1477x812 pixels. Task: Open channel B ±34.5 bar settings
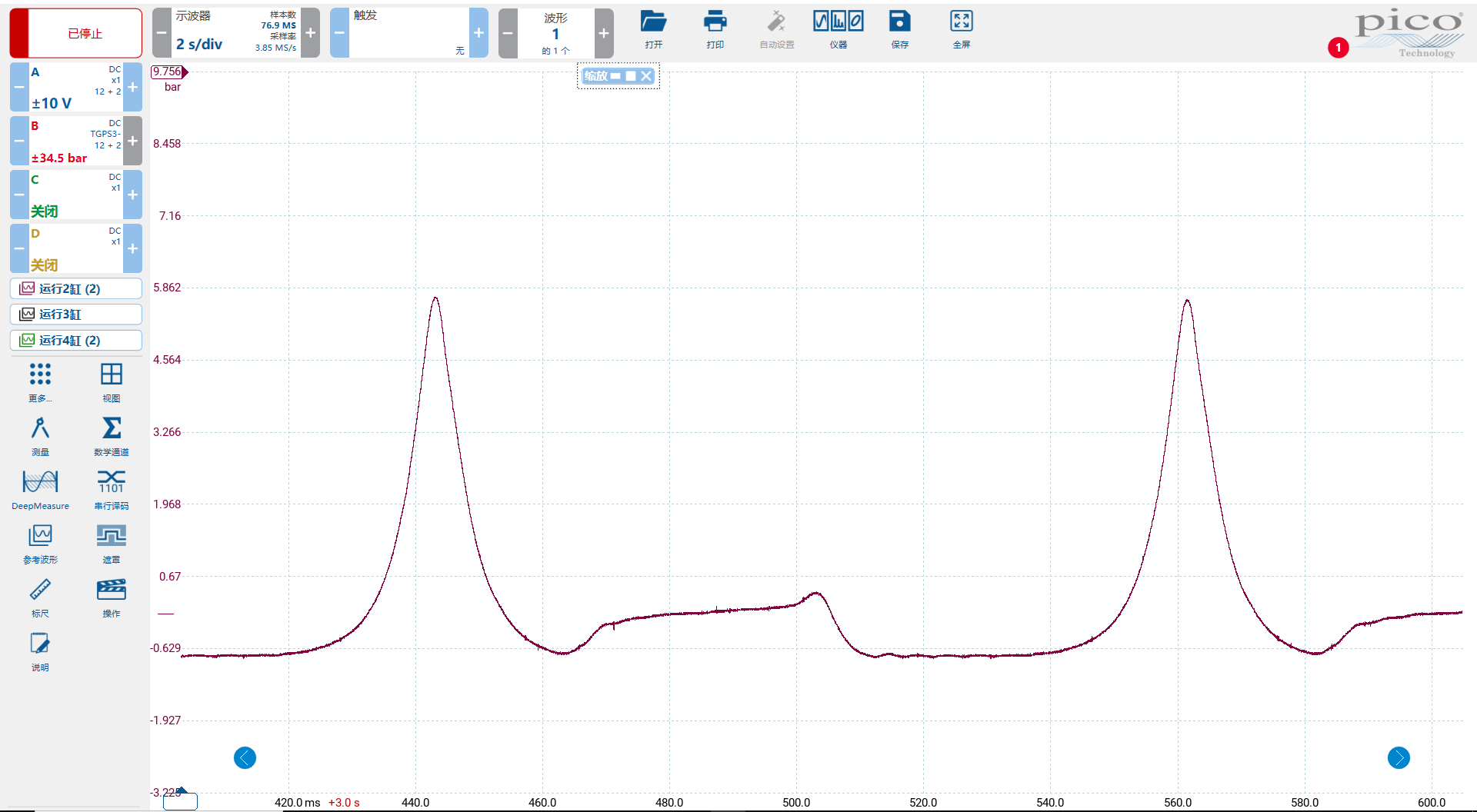76,141
